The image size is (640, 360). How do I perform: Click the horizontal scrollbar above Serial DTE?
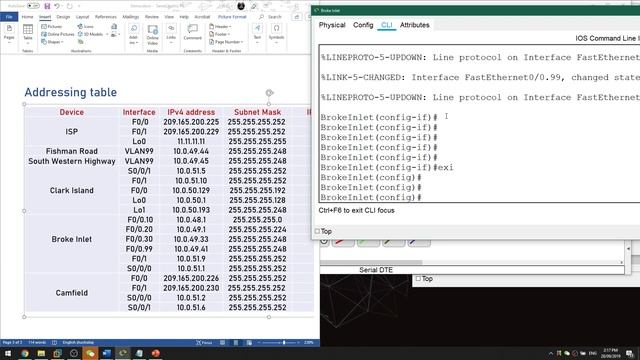[x=371, y=262]
